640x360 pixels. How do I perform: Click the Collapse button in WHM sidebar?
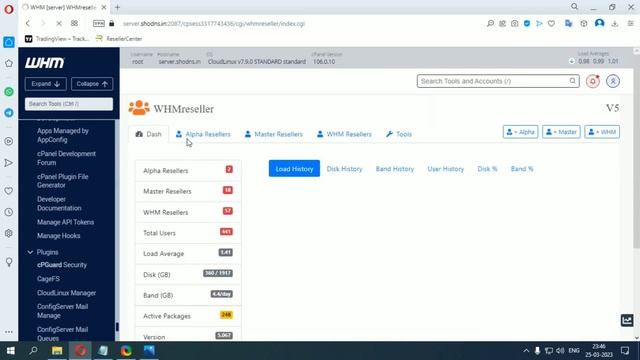92,84
